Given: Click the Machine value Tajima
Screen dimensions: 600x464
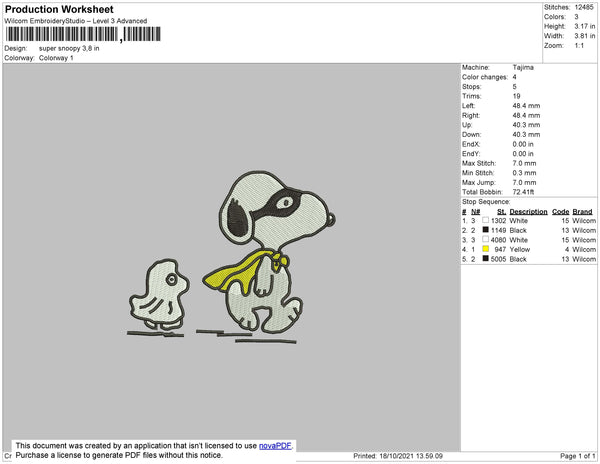Looking at the screenshot, I should (523, 67).
